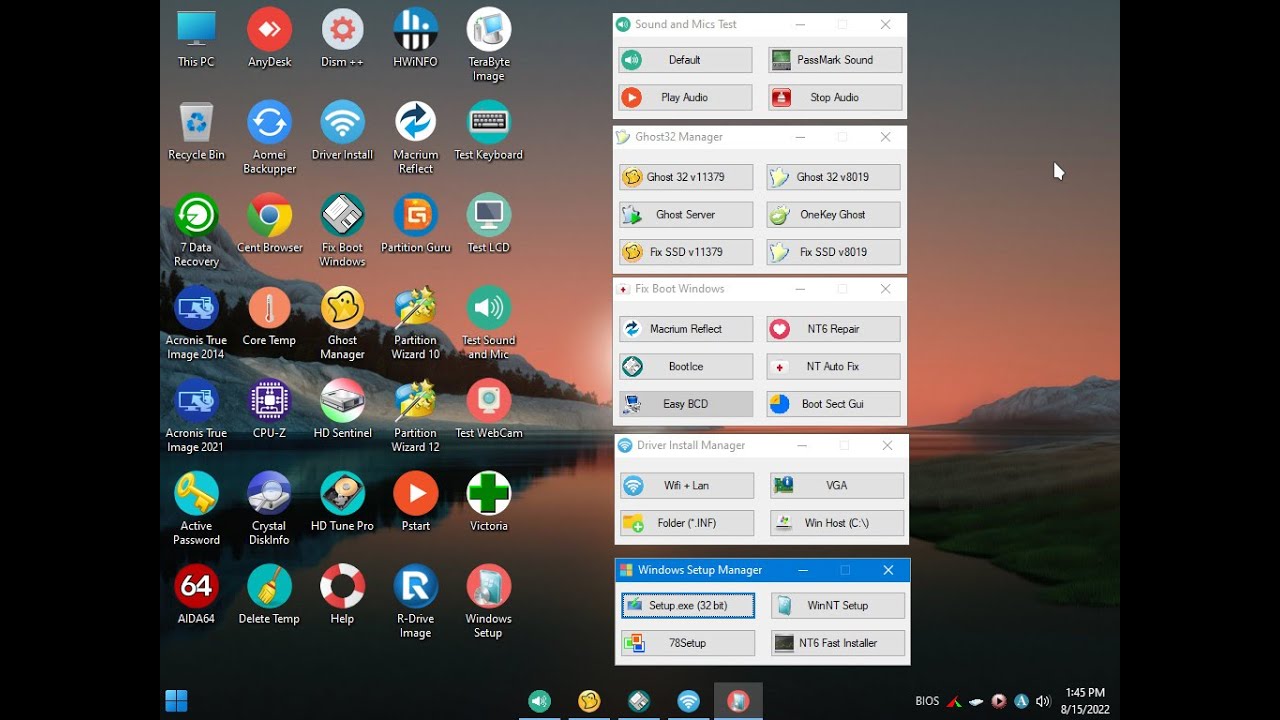Open Crystal DiskInfo

click(268, 492)
